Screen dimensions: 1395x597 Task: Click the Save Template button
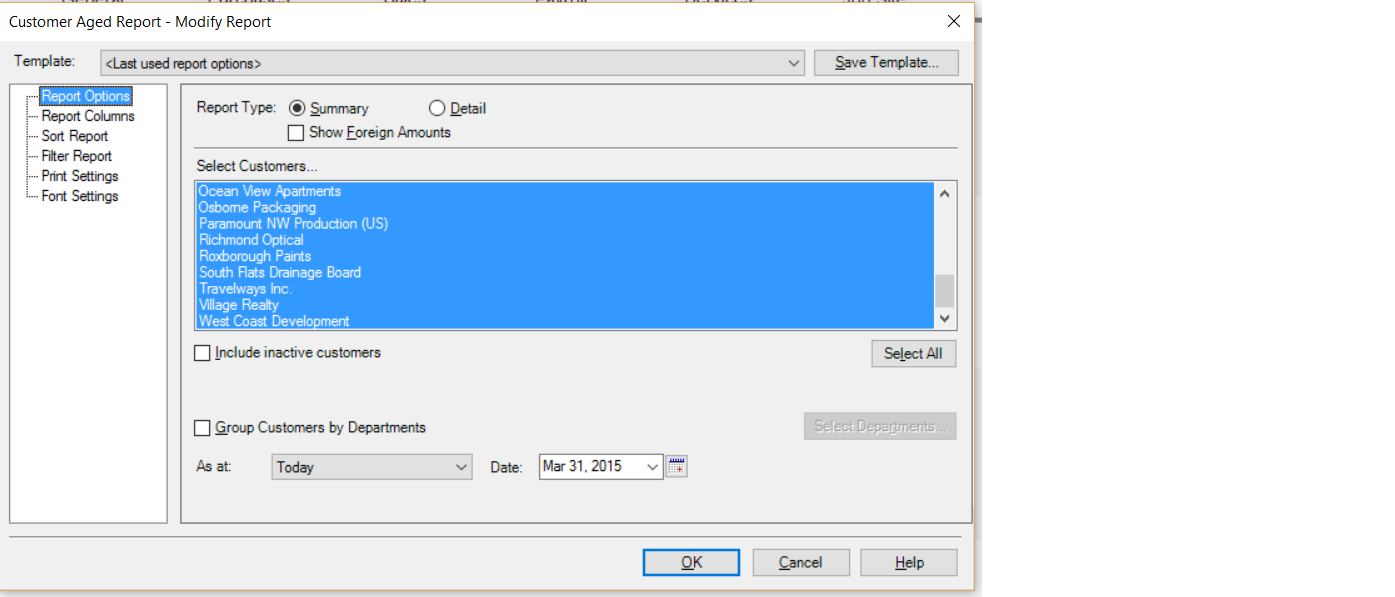[886, 63]
